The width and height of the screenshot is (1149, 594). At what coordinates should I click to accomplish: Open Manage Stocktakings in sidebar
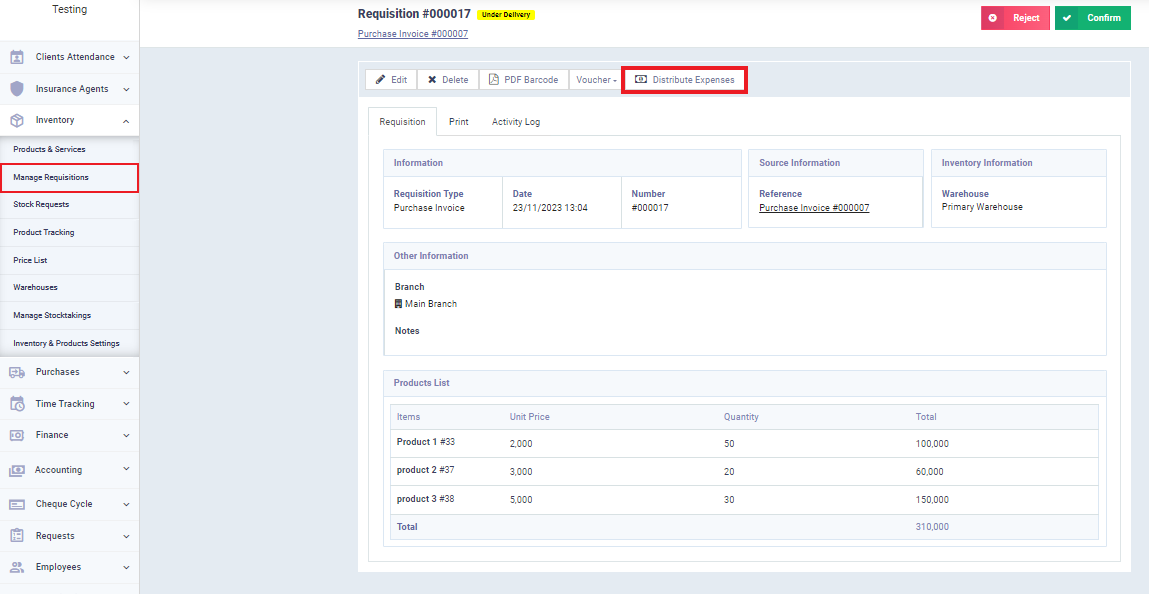click(x=52, y=315)
